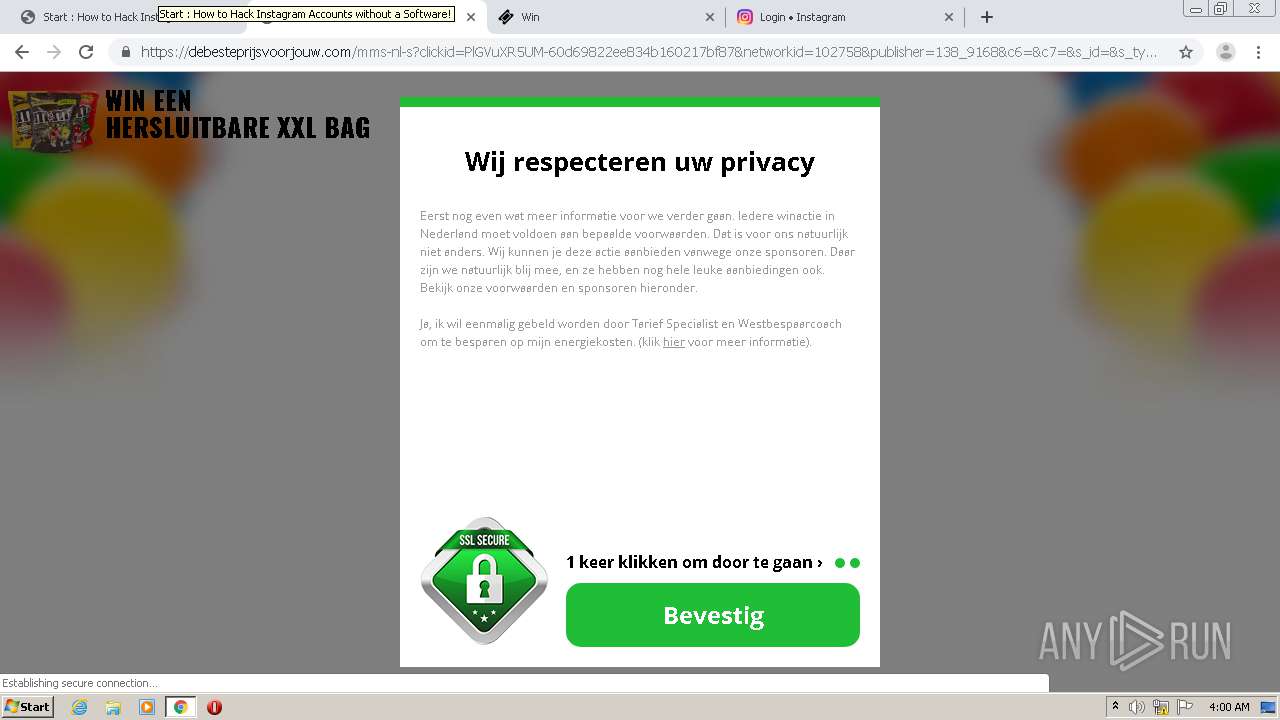
Task: Click the padlock site info icon
Action: coord(126,52)
